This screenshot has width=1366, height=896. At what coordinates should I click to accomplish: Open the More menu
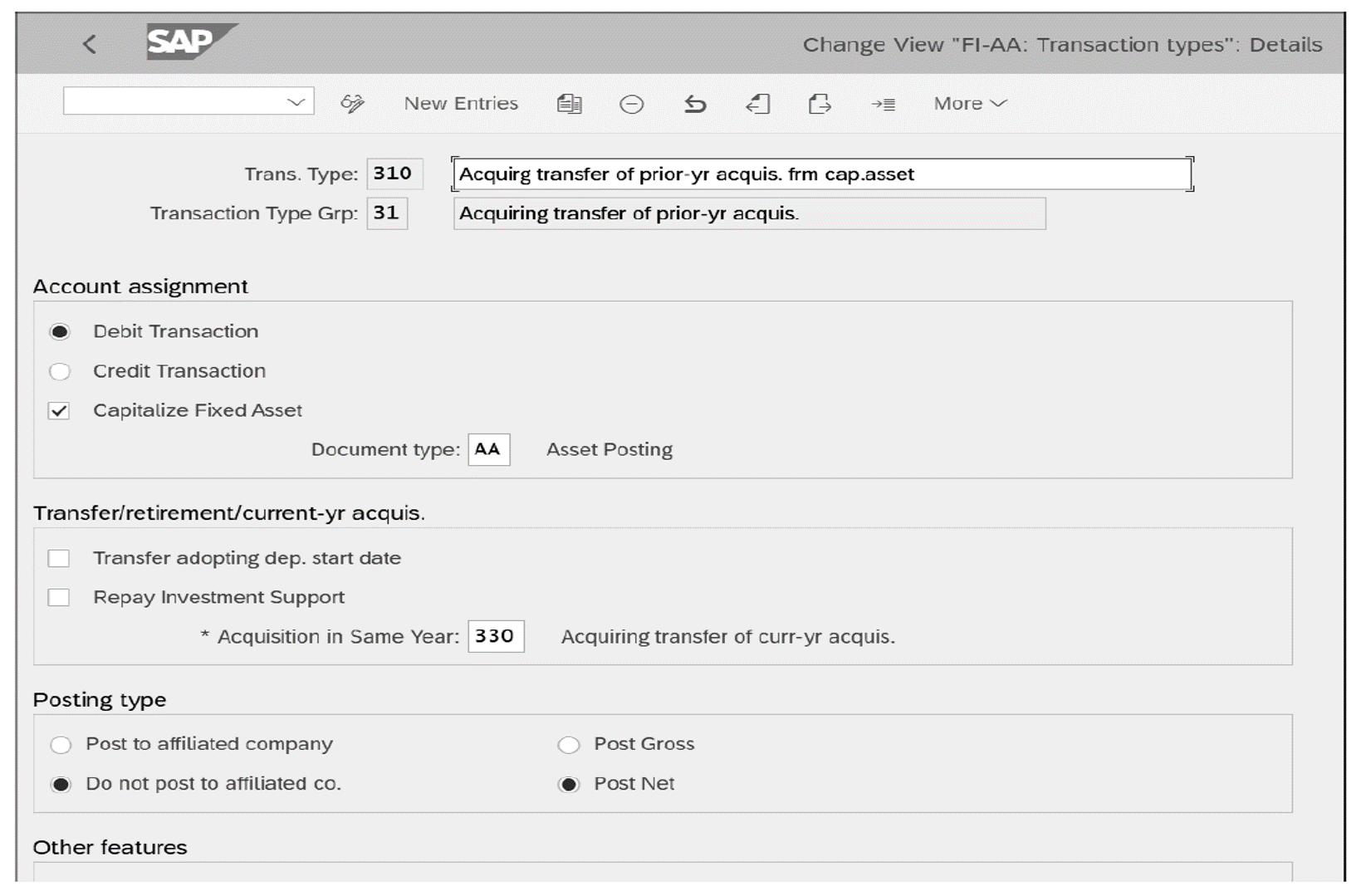click(x=967, y=104)
